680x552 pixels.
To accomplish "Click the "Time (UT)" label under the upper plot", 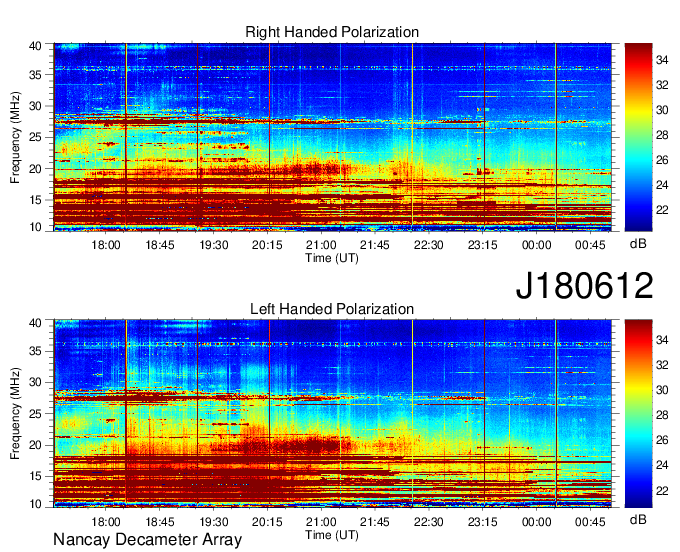I will 332,258.
